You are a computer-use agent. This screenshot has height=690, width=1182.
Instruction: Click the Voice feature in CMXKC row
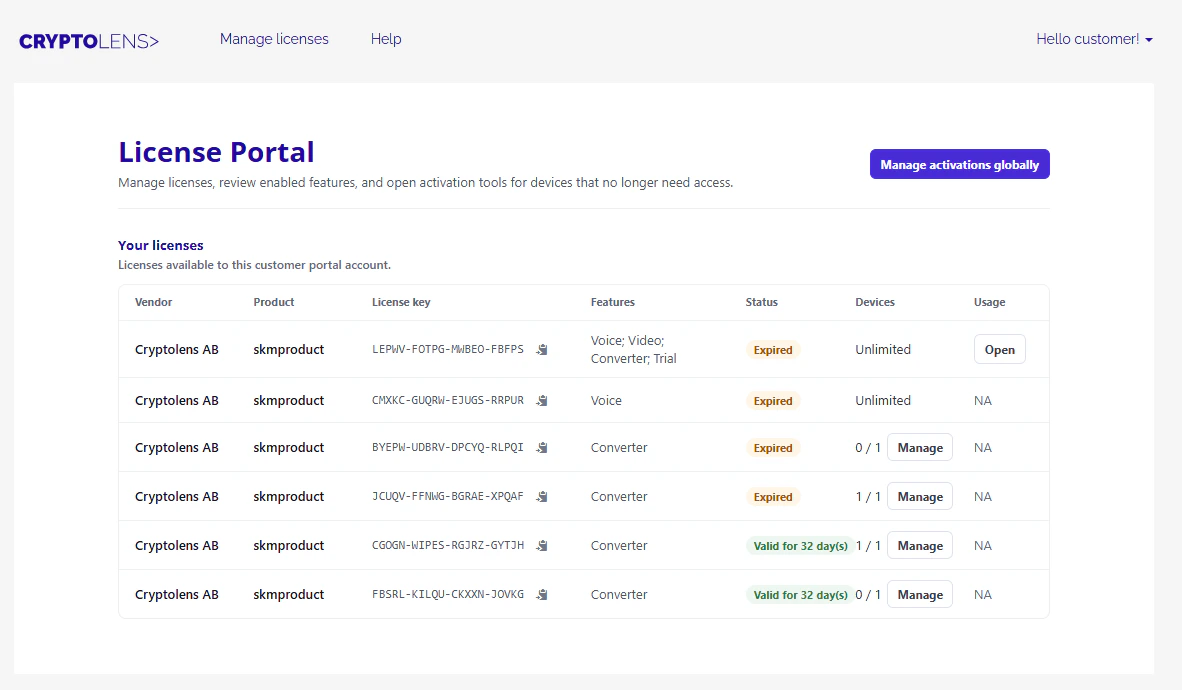click(606, 400)
